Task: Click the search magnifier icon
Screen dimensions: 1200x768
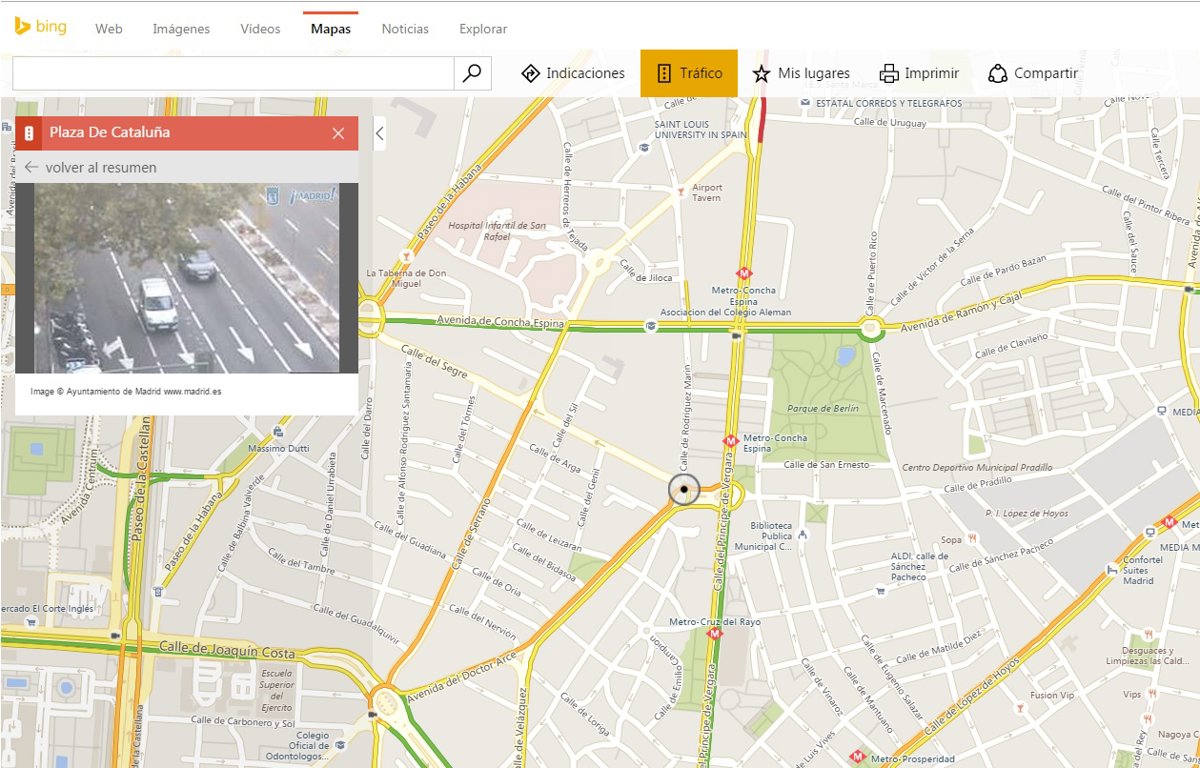Action: pos(472,72)
